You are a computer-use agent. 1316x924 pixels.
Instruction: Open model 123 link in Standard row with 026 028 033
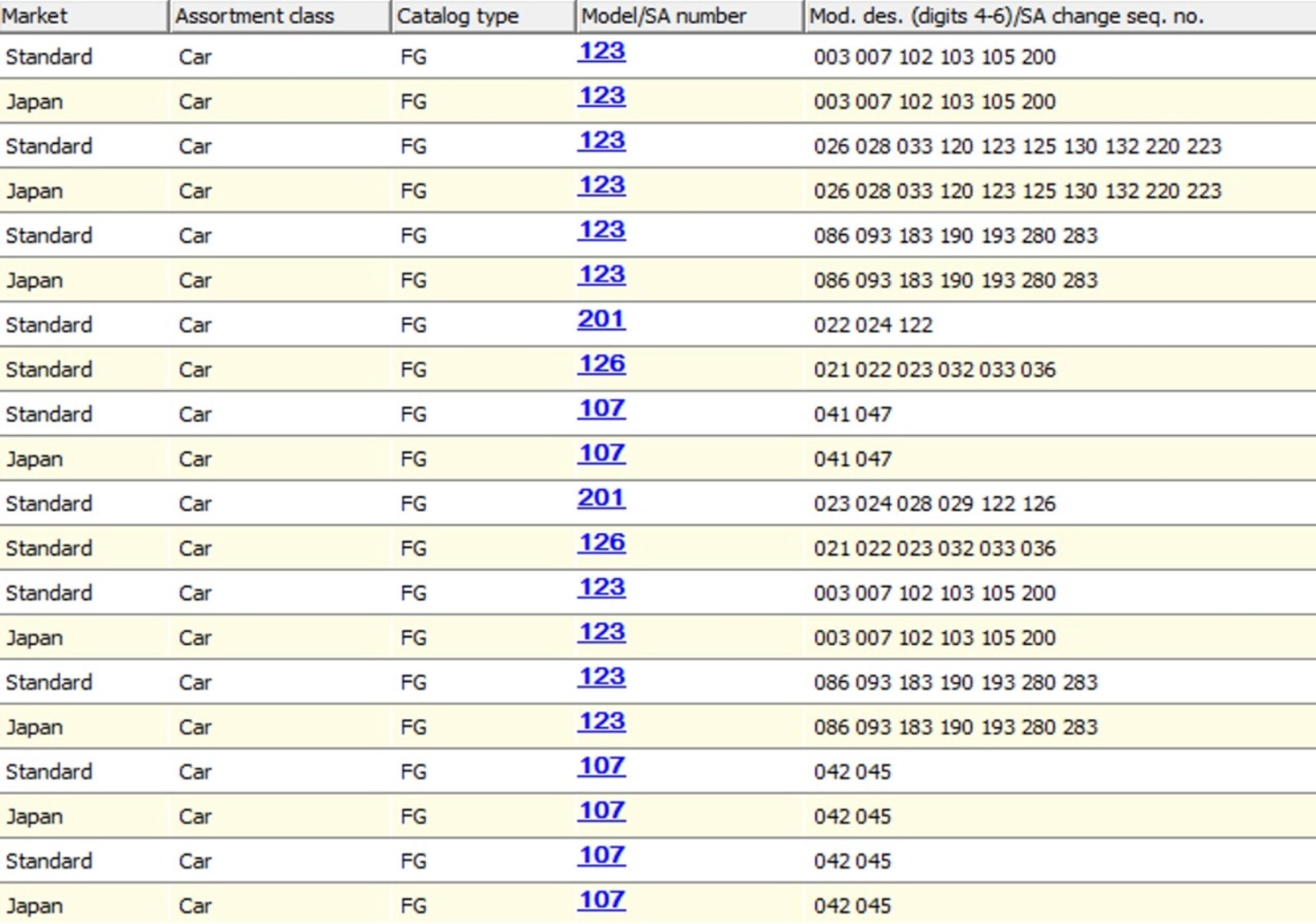click(602, 140)
